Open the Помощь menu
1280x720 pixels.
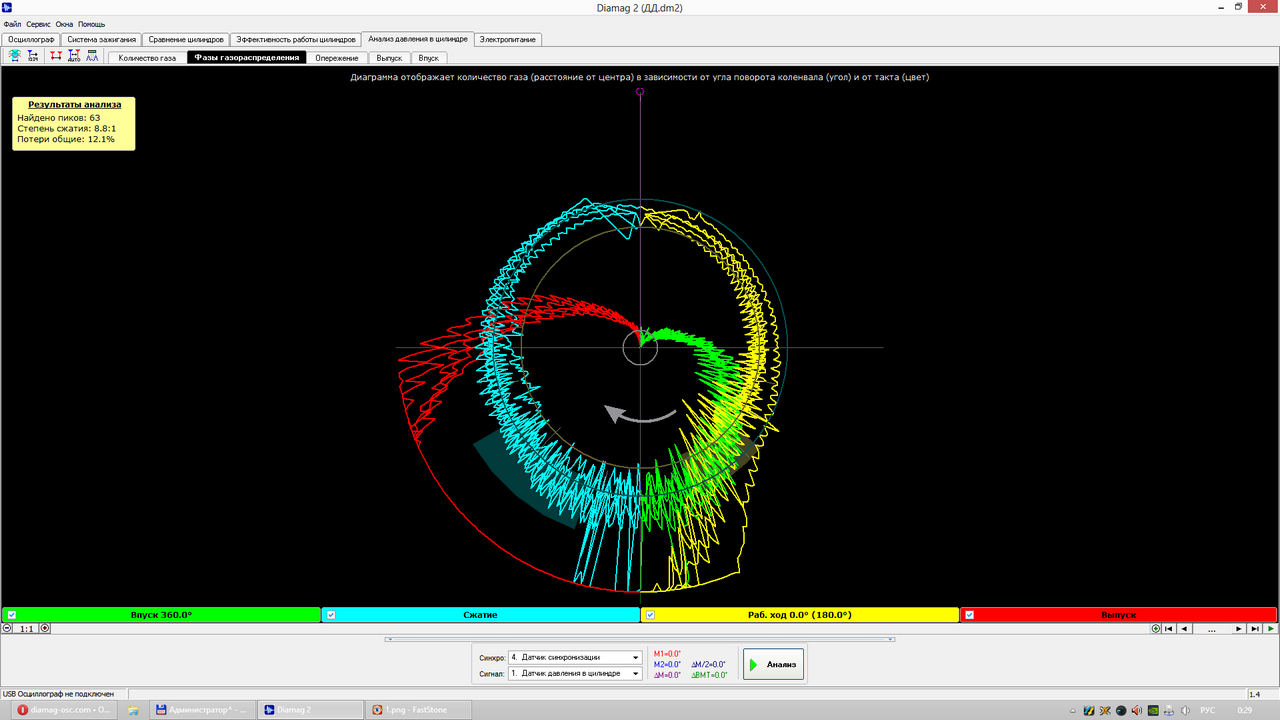pos(92,23)
